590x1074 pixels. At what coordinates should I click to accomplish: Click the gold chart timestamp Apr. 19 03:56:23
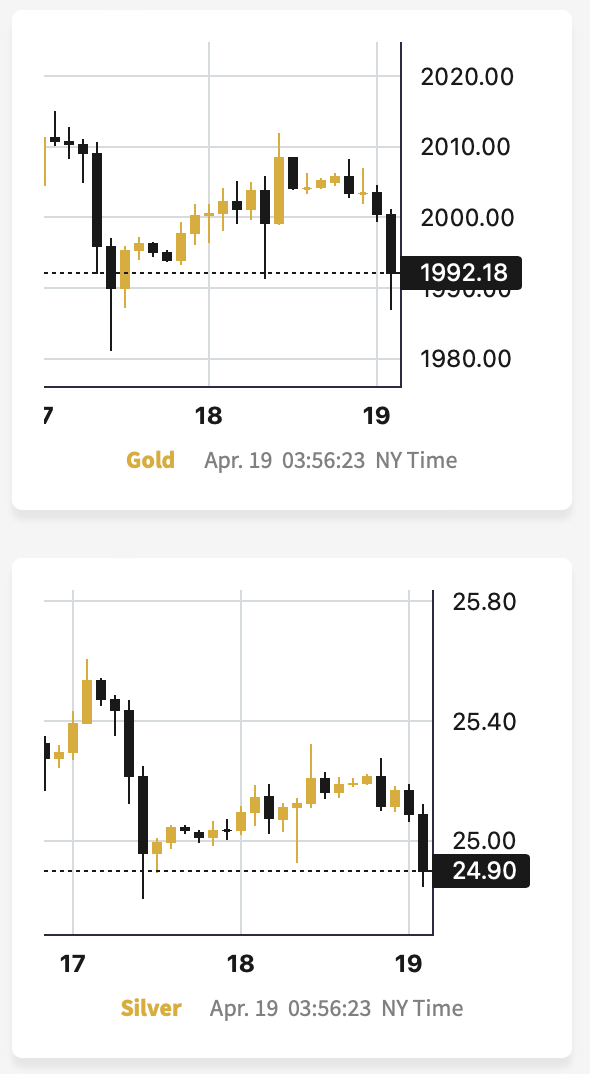tap(284, 460)
